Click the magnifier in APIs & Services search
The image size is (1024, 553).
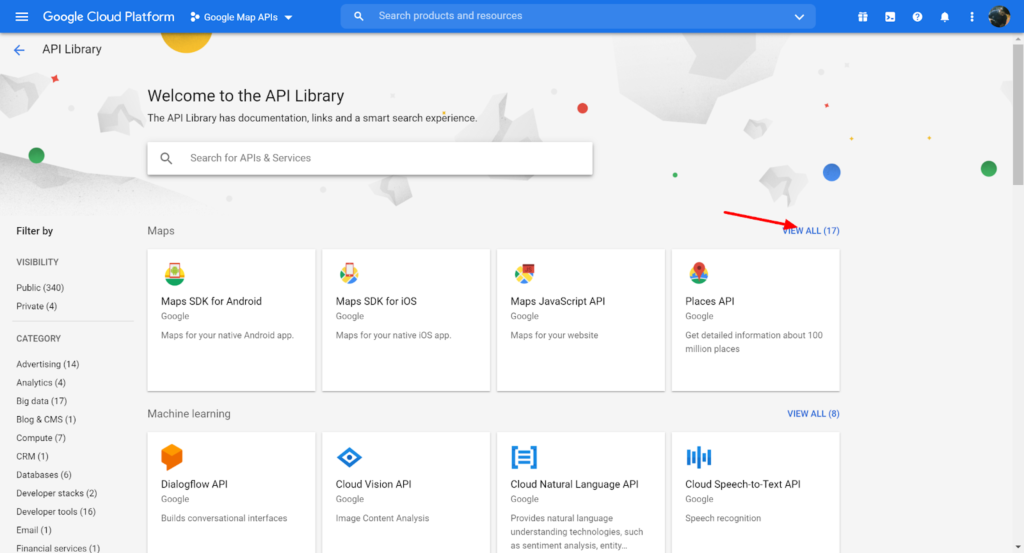click(167, 158)
